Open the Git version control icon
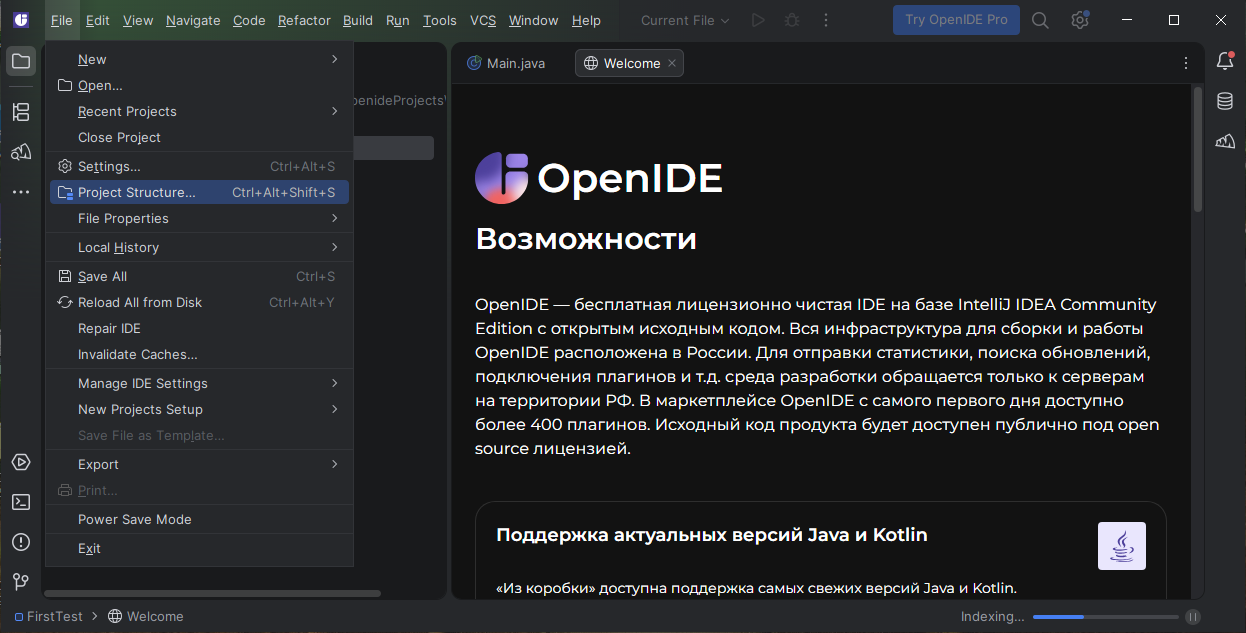The image size is (1246, 633). click(20, 581)
